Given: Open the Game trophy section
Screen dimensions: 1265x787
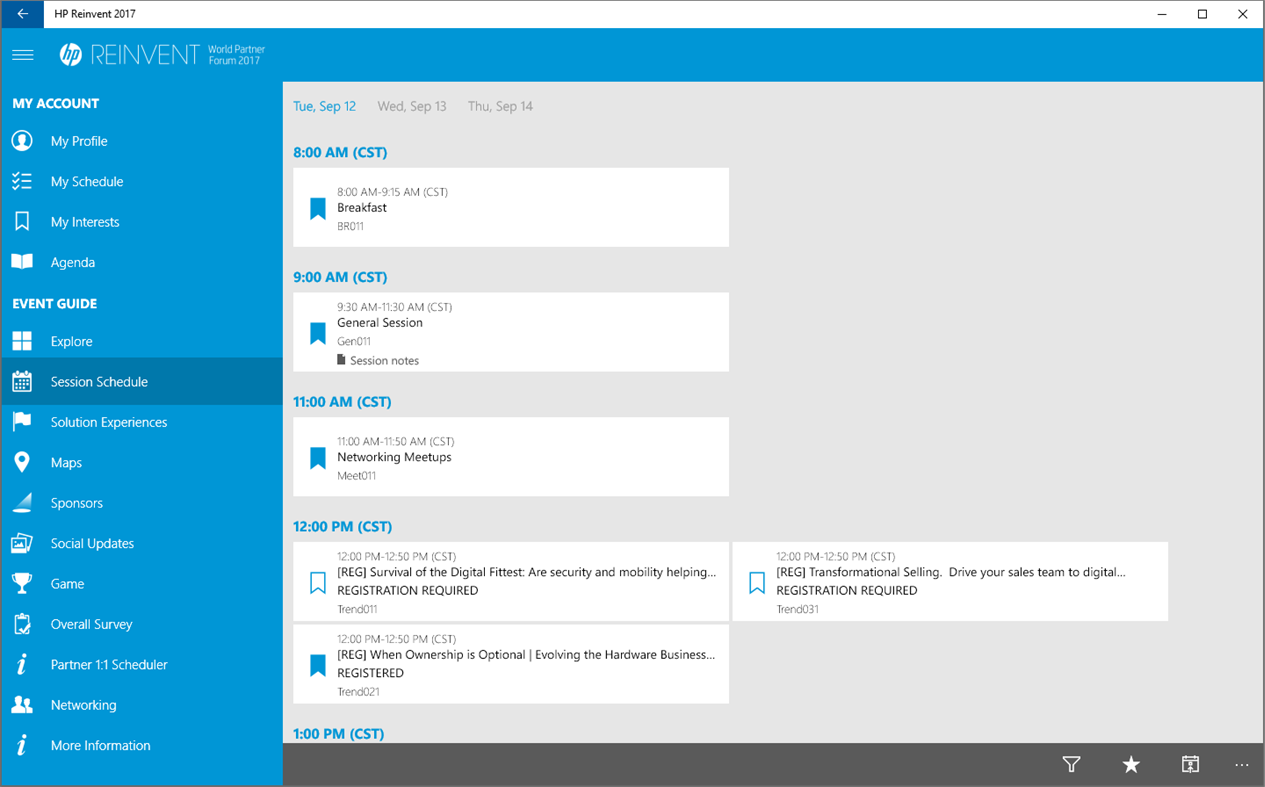Looking at the screenshot, I should 65,583.
